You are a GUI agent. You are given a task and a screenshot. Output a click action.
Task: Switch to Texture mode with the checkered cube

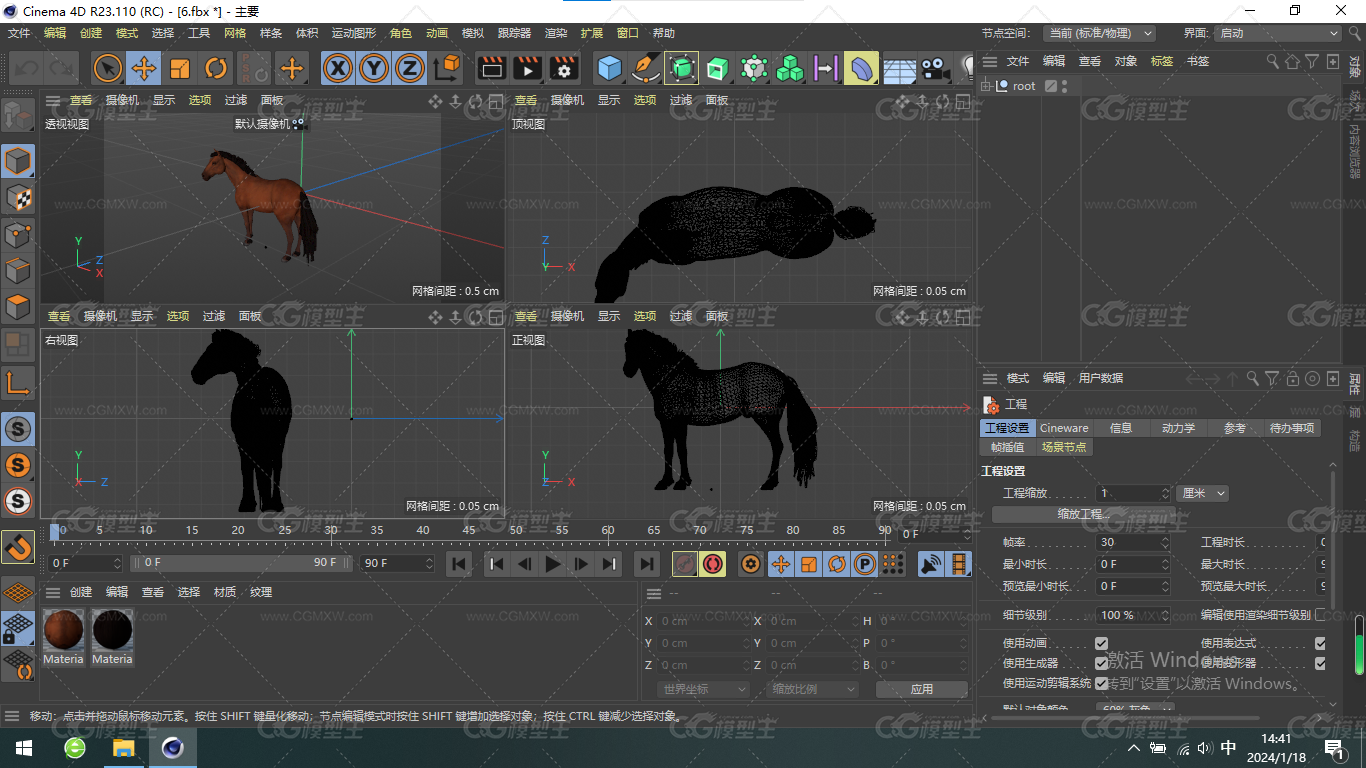click(18, 197)
